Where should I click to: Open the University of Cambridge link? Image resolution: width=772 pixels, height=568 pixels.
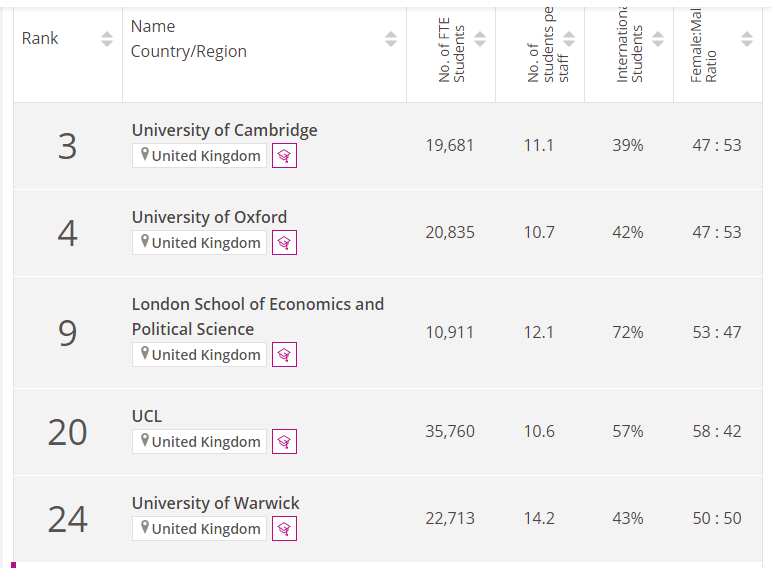(x=224, y=130)
